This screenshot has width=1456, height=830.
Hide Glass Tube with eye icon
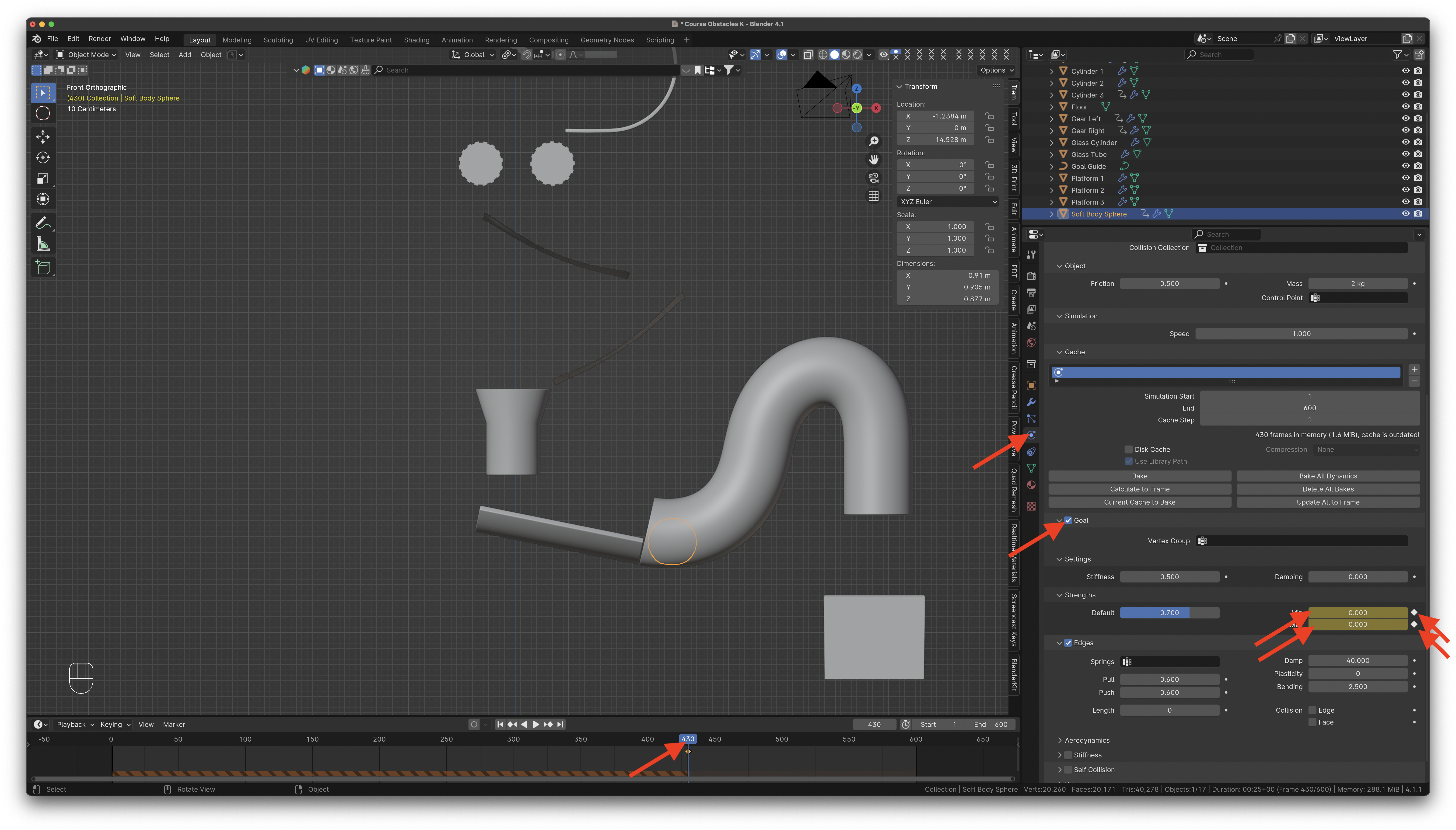point(1405,154)
